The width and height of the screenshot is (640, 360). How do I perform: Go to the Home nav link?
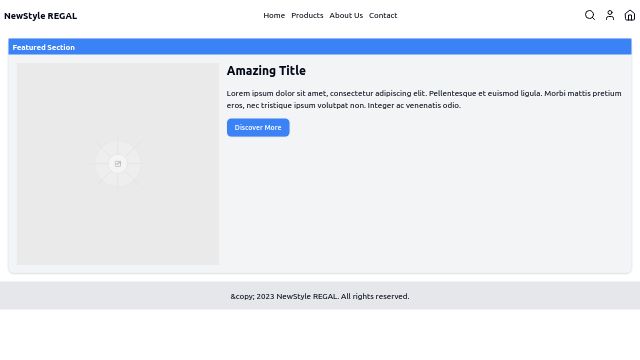pos(274,16)
